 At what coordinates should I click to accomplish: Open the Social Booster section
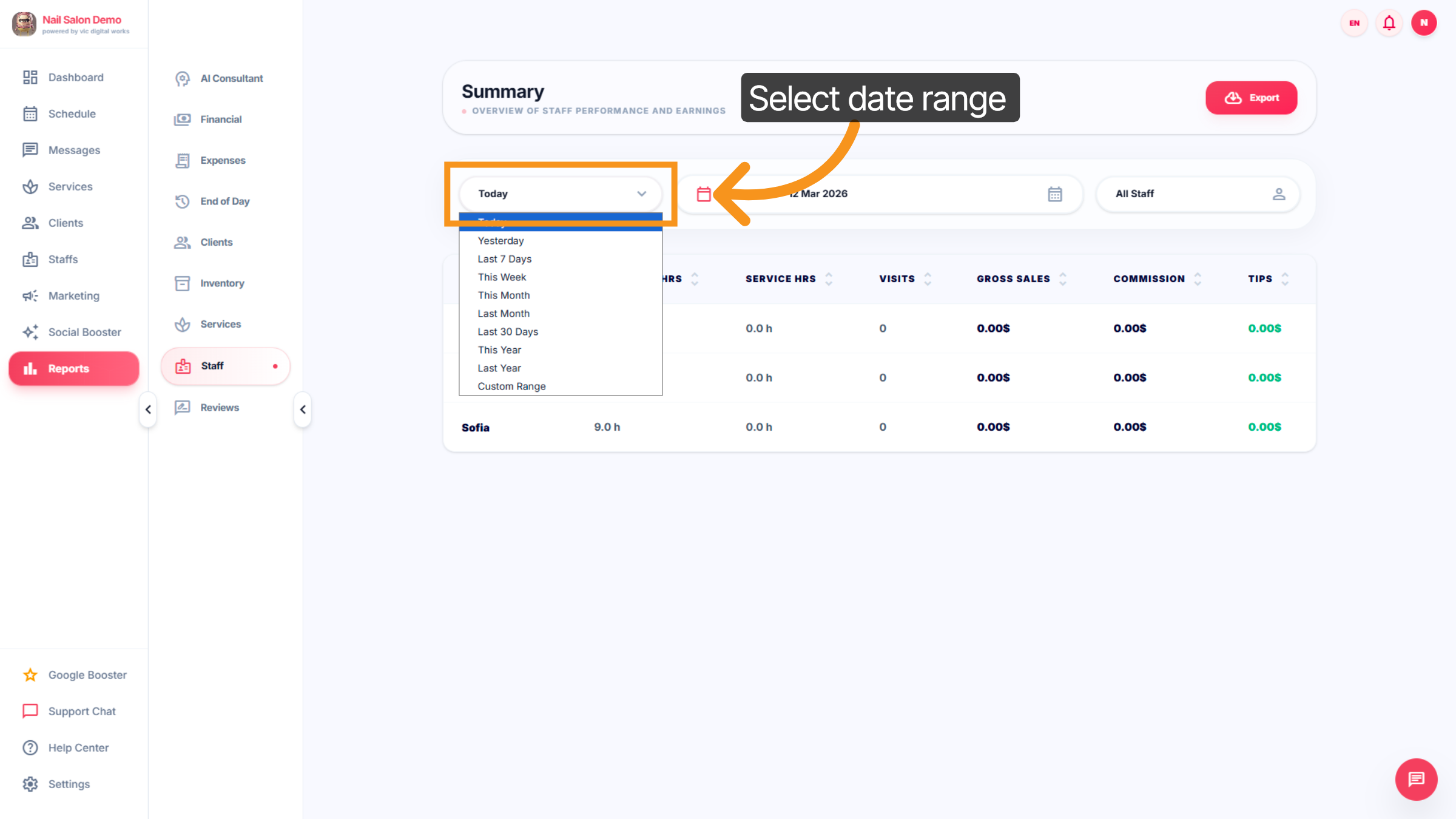coord(84,332)
